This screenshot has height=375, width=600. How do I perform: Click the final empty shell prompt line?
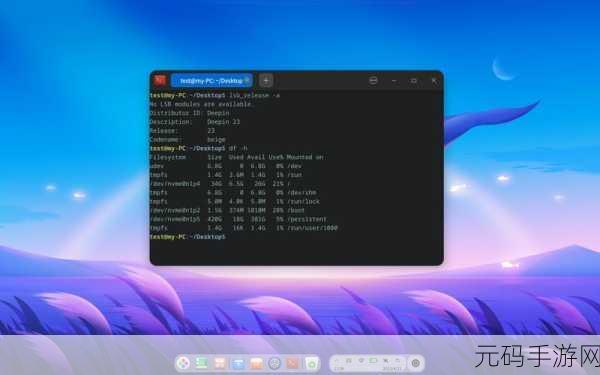(188, 237)
